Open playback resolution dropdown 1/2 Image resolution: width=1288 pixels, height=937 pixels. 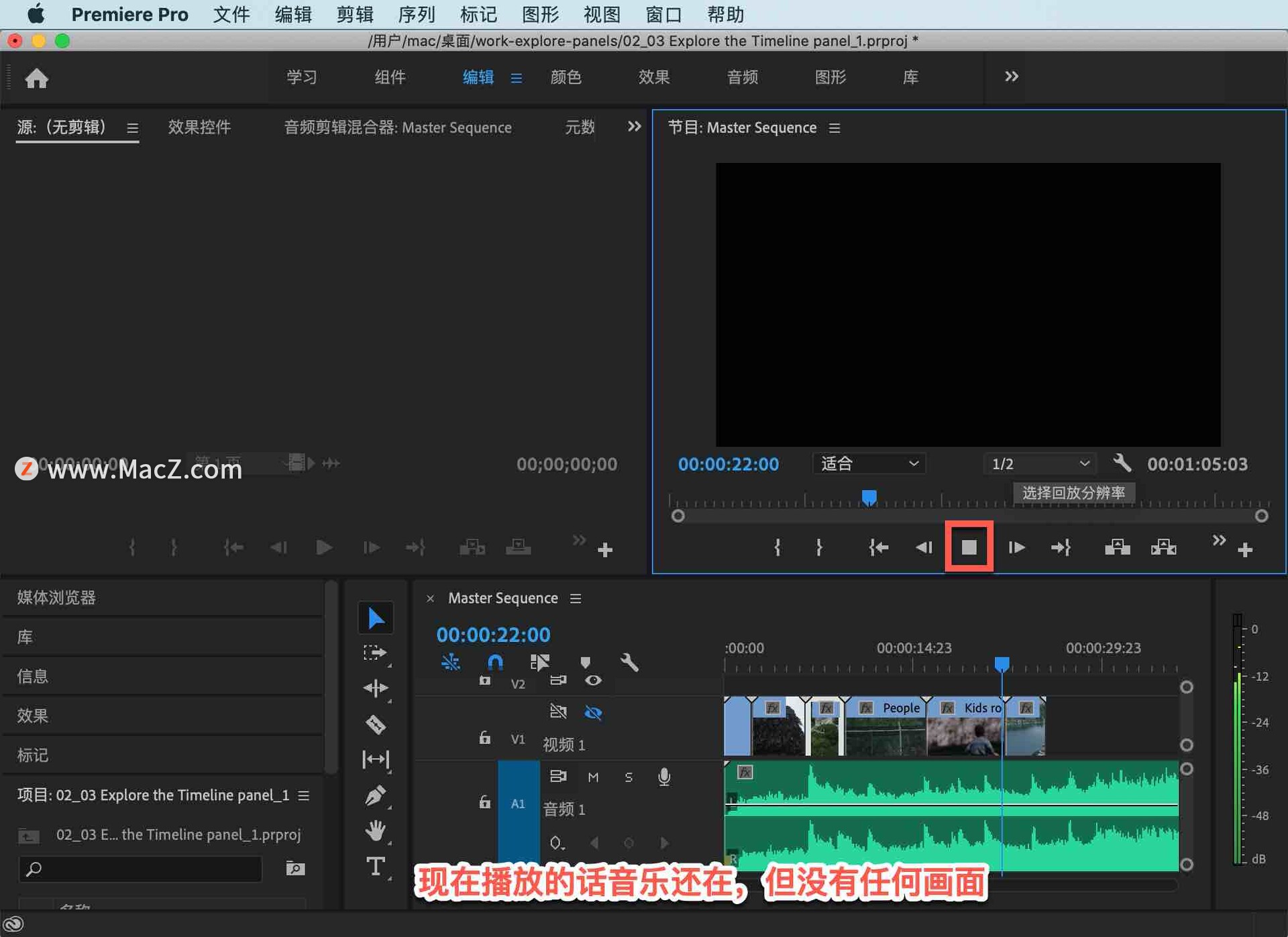(x=1040, y=463)
